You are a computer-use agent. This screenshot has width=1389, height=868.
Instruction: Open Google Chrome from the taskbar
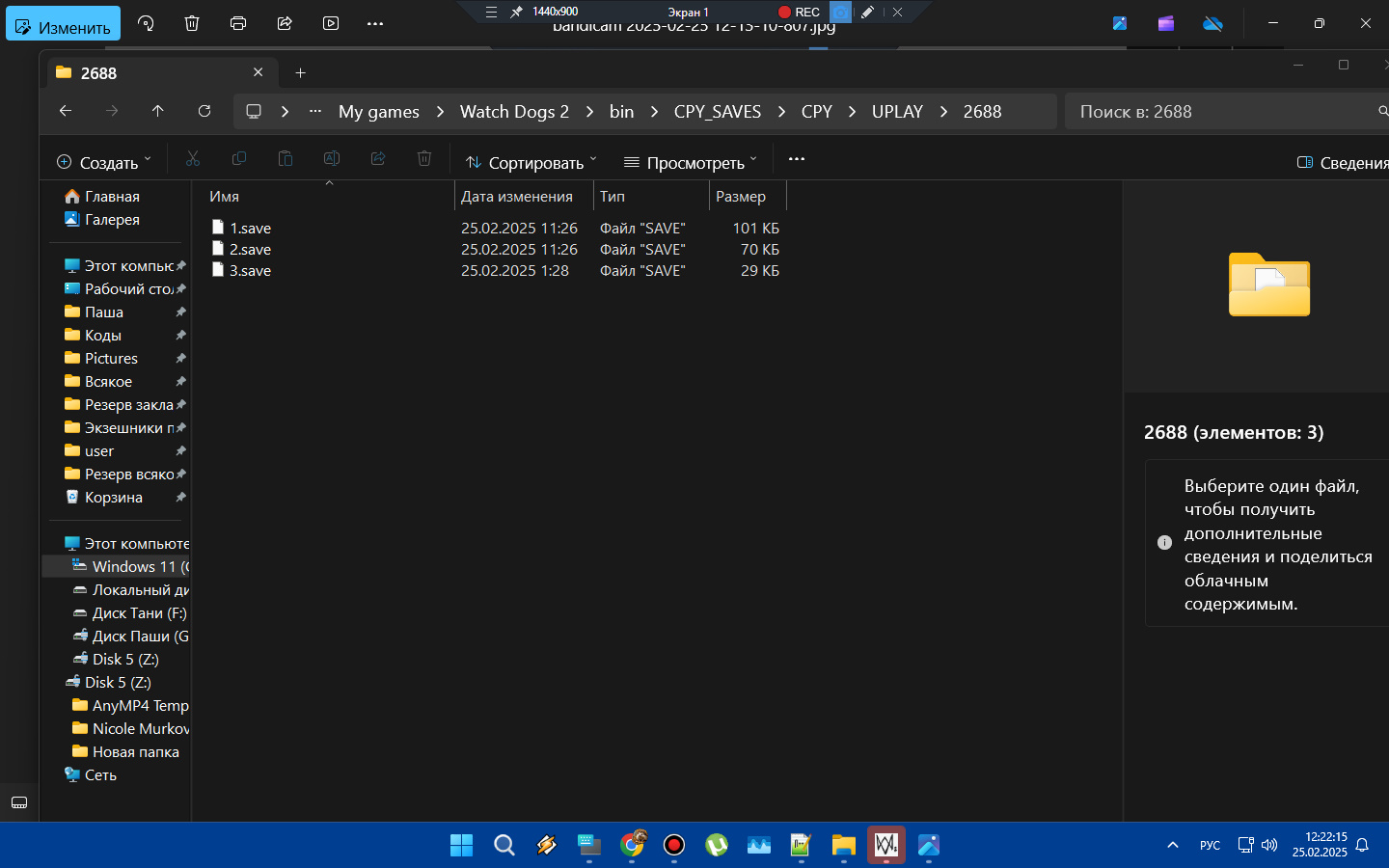click(x=632, y=845)
